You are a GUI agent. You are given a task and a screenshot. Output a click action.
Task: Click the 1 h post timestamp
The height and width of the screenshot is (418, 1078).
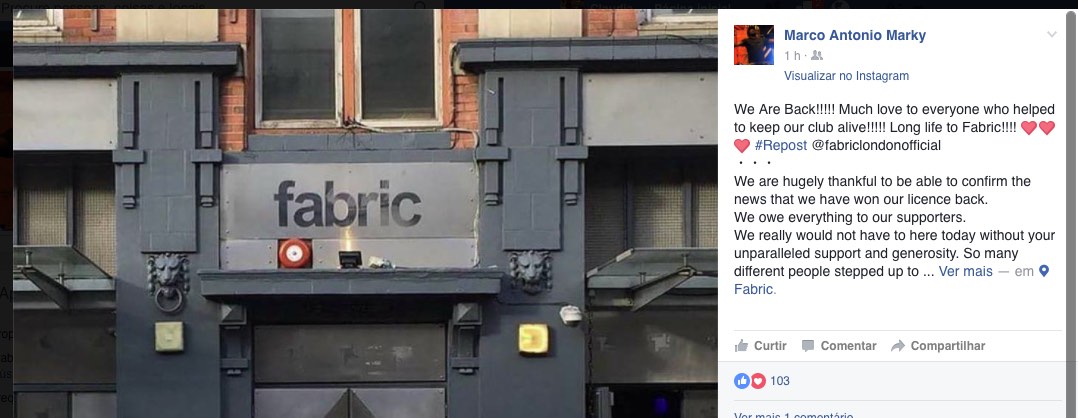click(x=792, y=56)
